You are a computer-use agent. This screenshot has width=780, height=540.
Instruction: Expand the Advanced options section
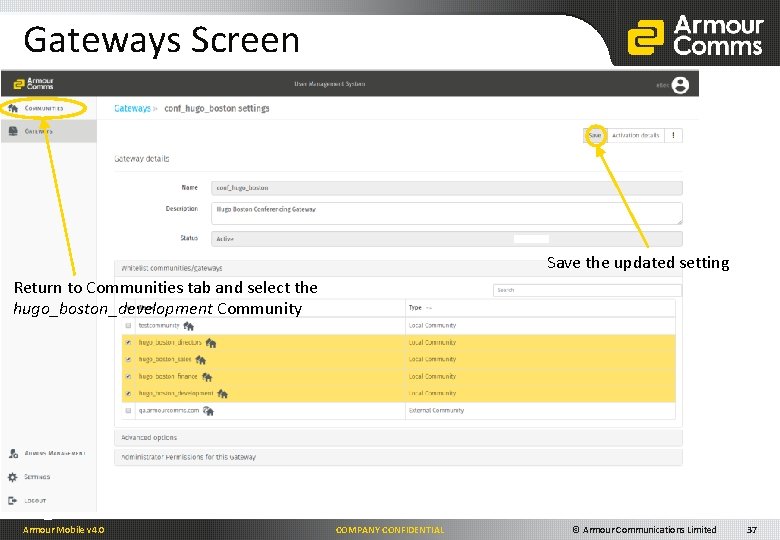pyautogui.click(x=398, y=438)
